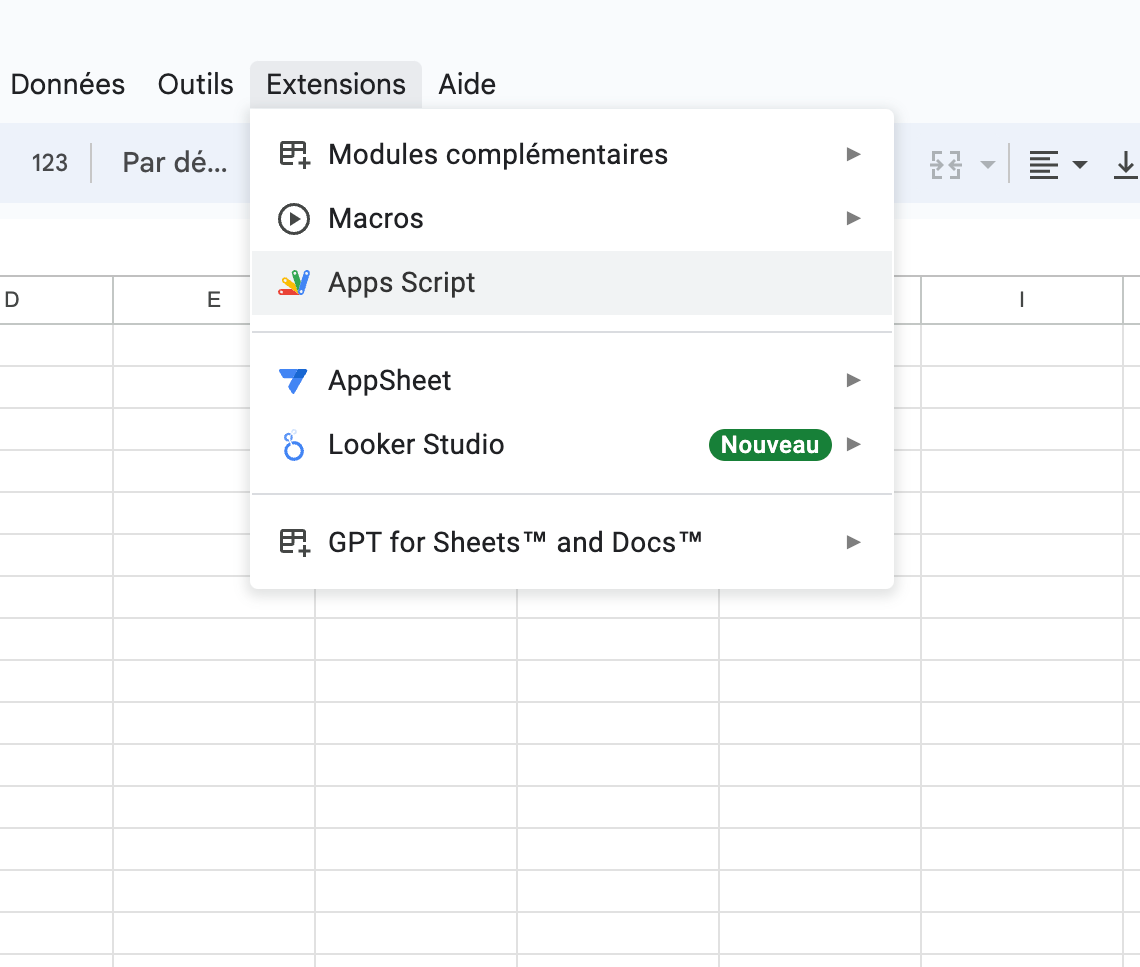Expand the horizontal align dropdown arrow

[x=1080, y=164]
